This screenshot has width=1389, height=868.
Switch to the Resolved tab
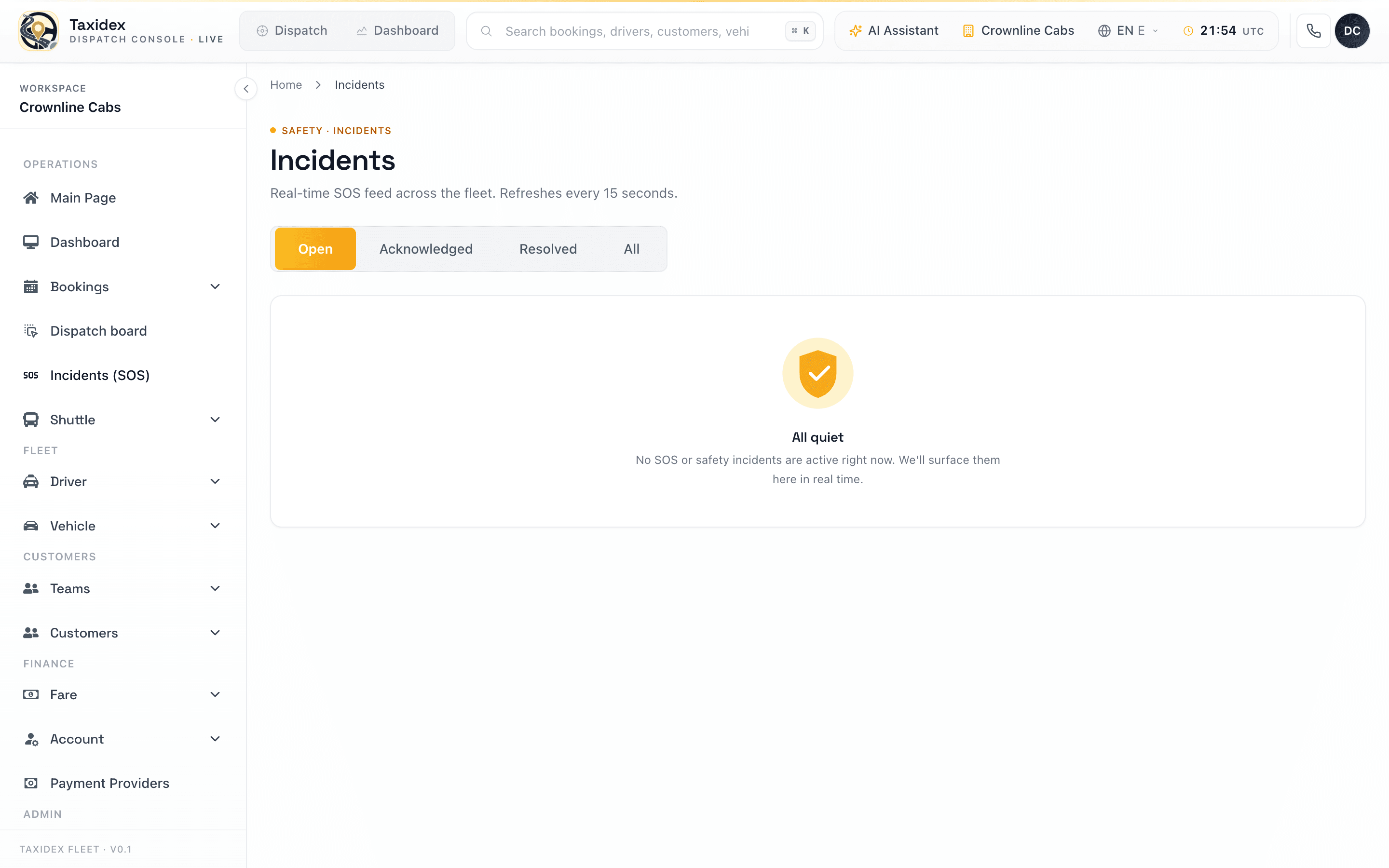548,248
